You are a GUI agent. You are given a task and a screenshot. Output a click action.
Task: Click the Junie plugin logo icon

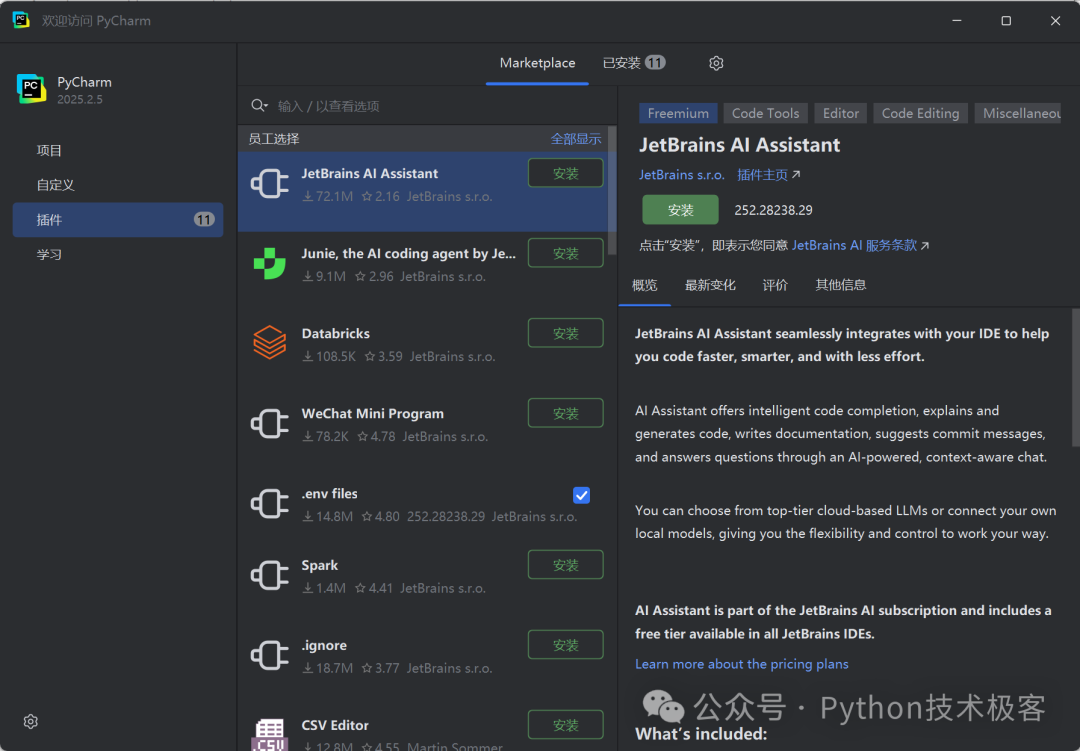[x=269, y=264]
